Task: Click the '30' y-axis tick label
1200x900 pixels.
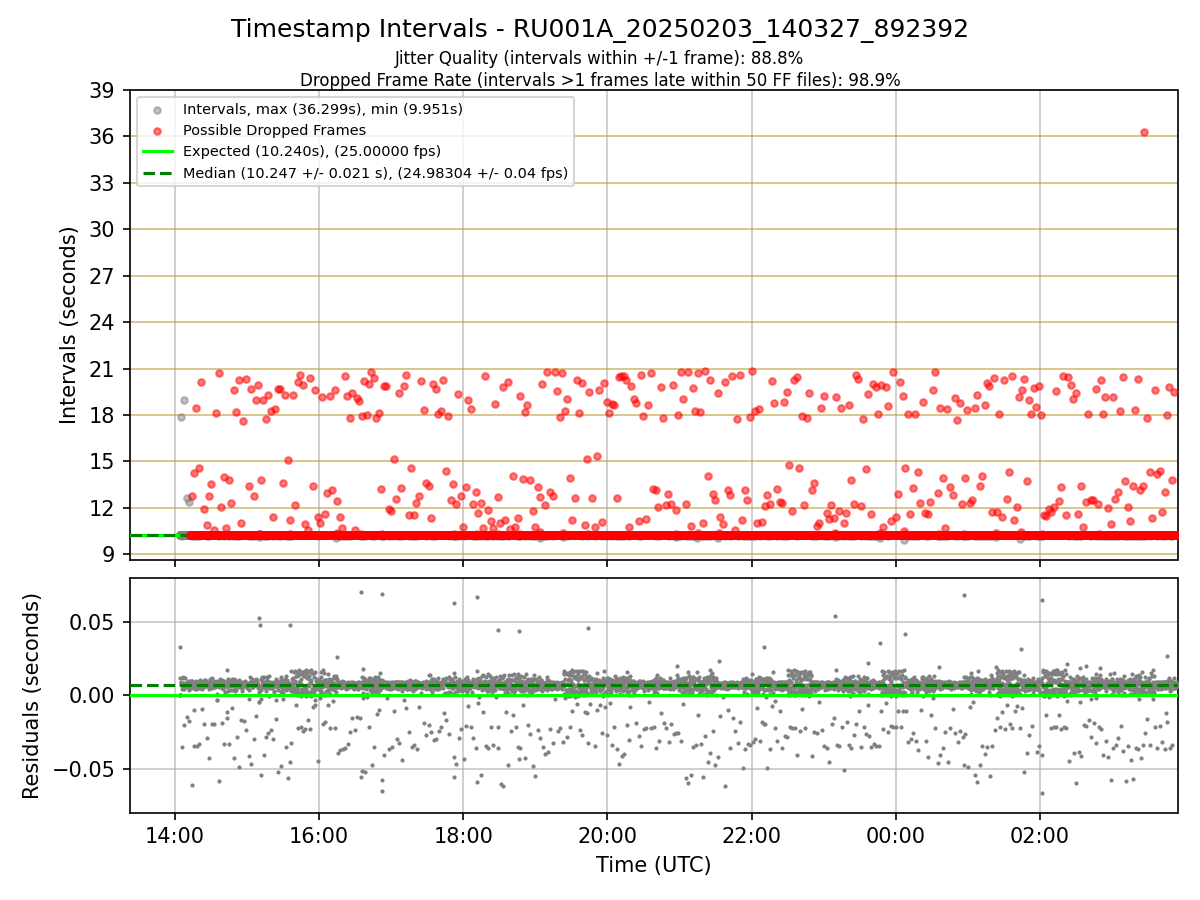Action: coord(104,229)
